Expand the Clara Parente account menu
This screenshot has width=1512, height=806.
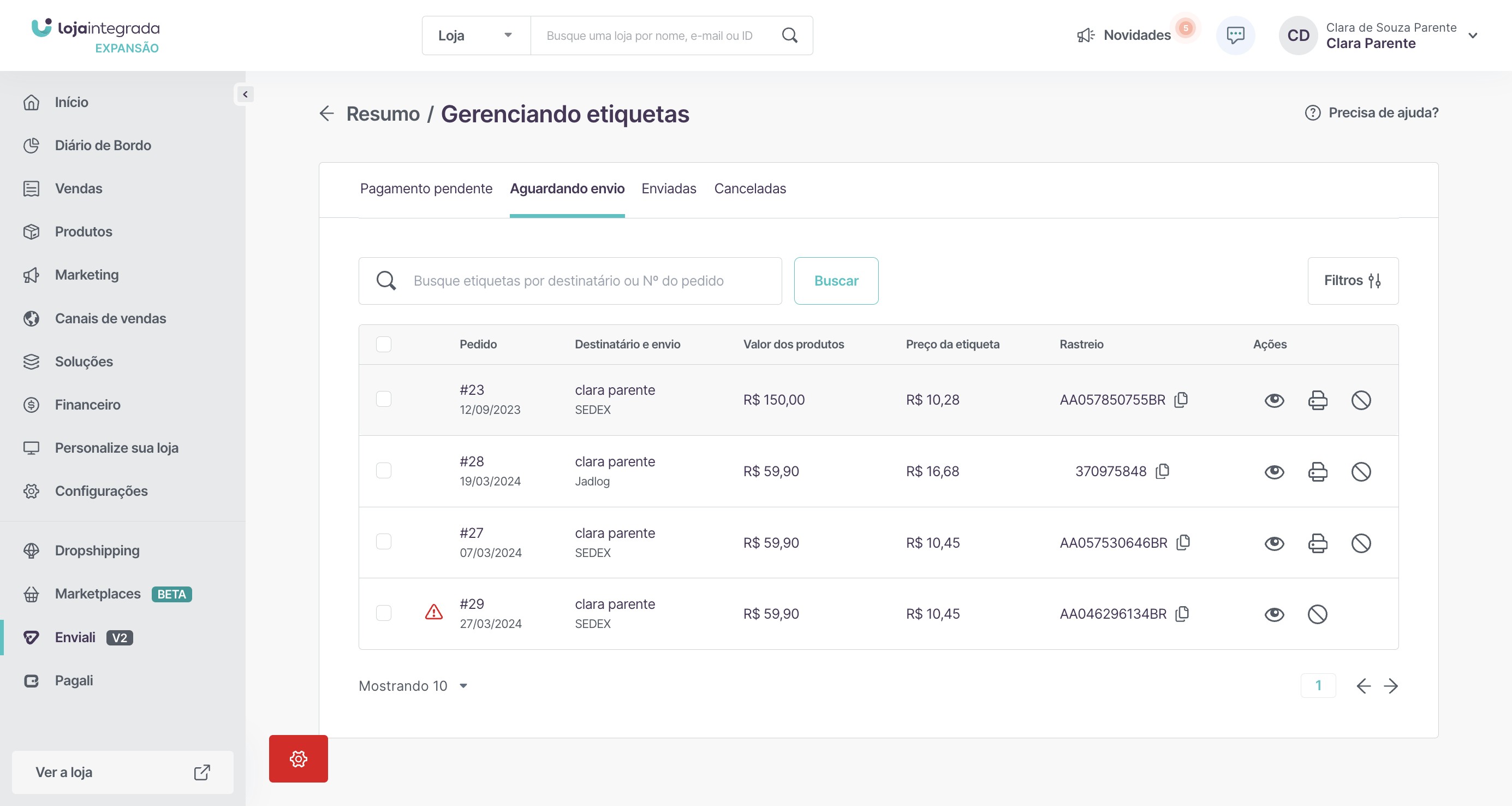pos(1472,35)
